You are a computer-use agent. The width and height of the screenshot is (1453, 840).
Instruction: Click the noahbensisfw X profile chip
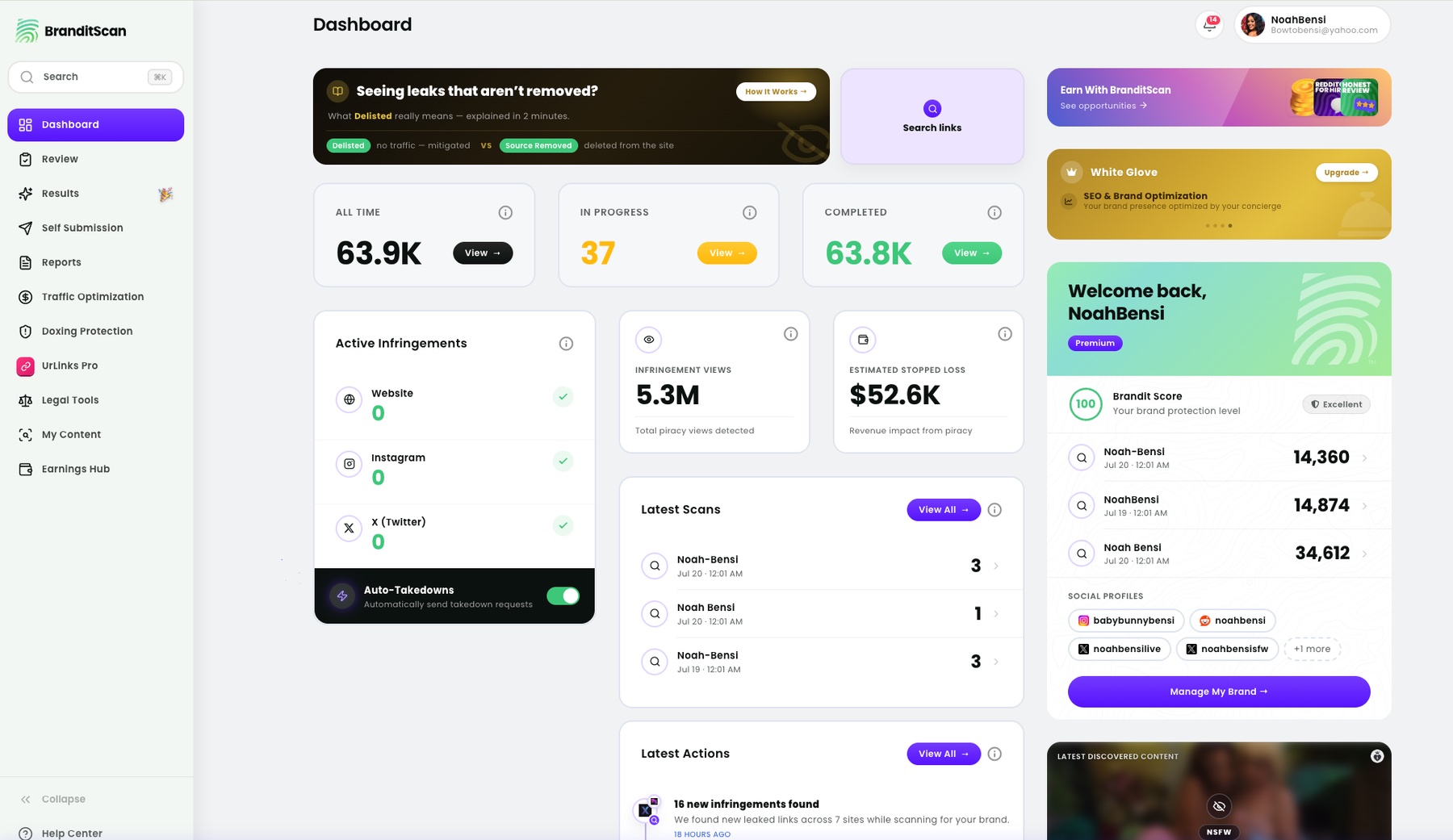coord(1227,649)
